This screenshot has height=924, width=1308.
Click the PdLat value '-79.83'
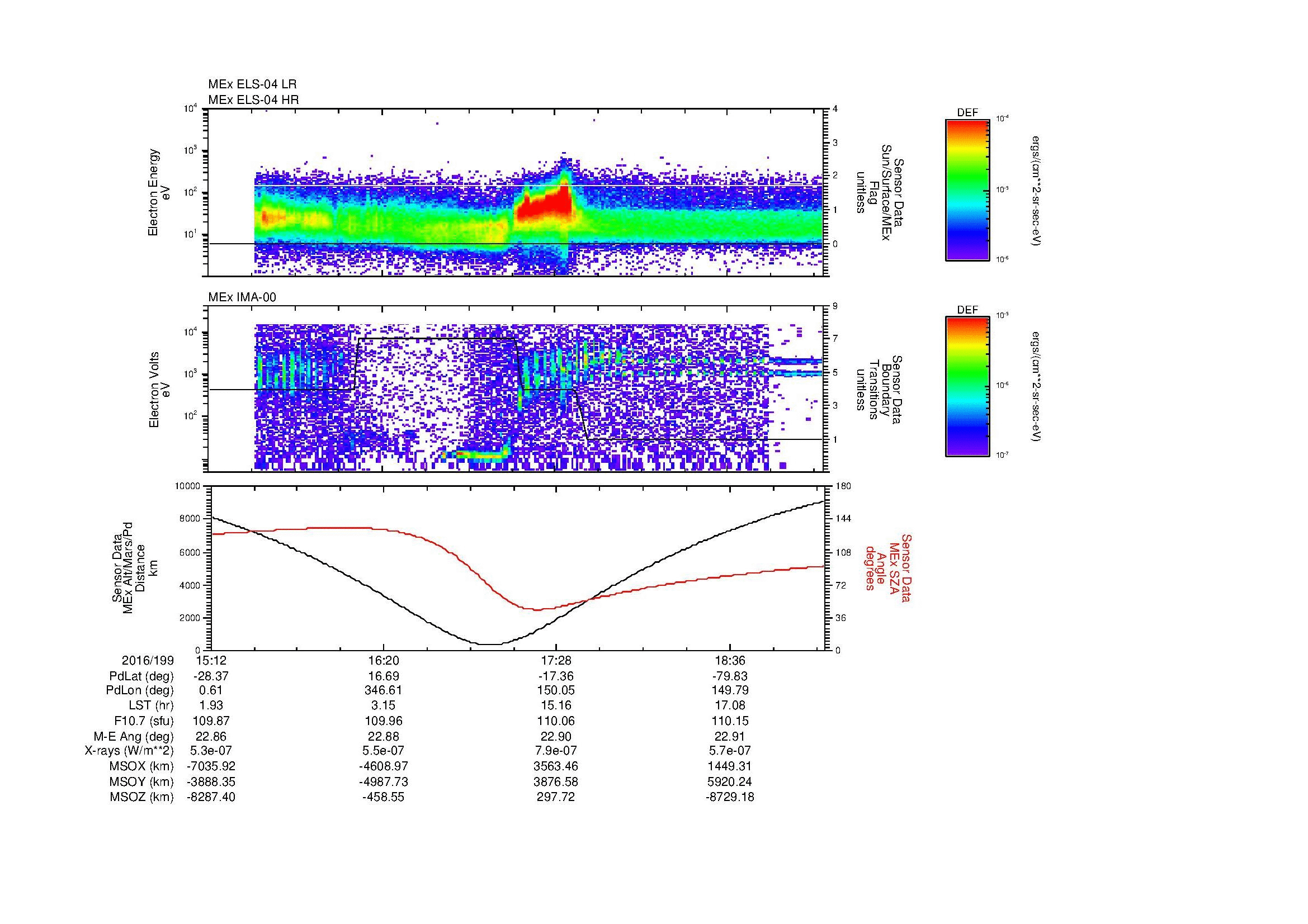[730, 676]
